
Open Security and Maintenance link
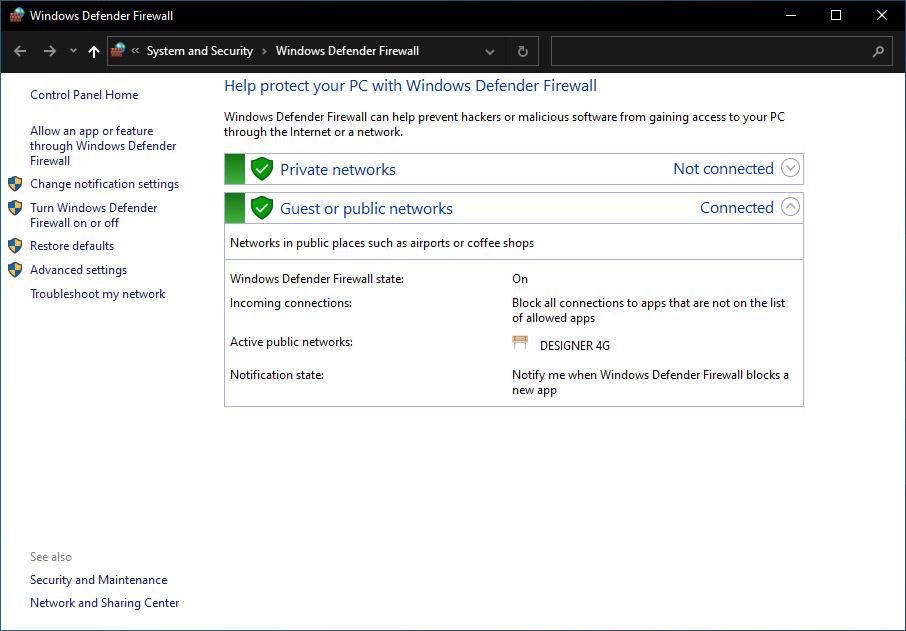pyautogui.click(x=99, y=580)
